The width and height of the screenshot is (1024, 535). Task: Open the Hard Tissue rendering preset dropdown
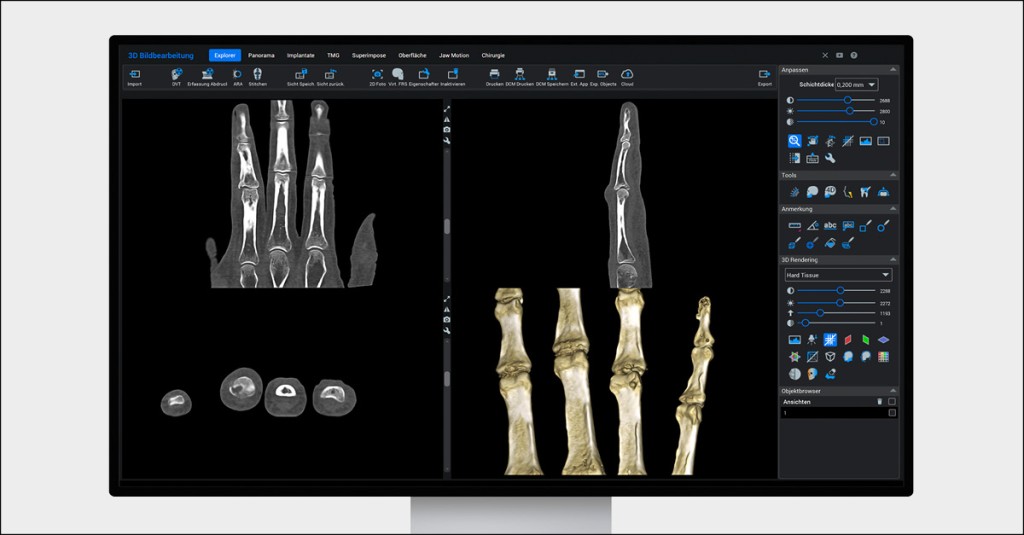[838, 274]
